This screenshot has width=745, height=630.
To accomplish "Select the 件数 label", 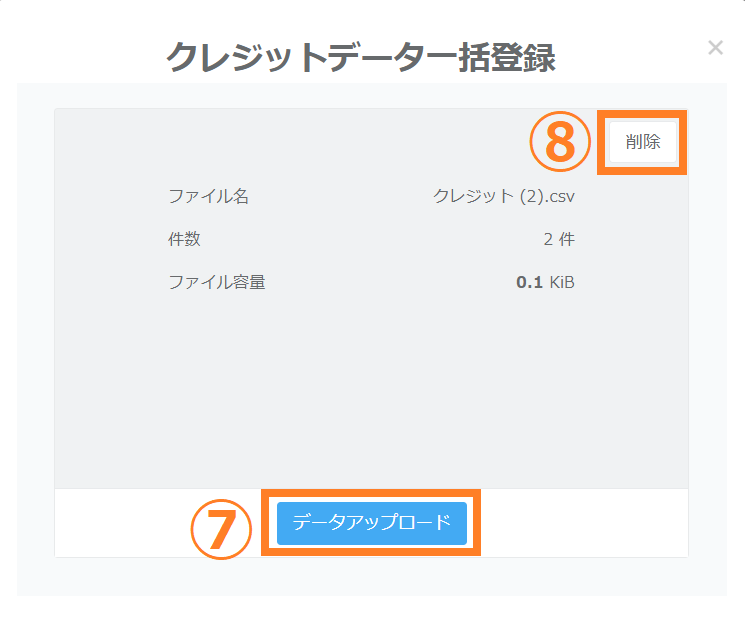I will 184,239.
